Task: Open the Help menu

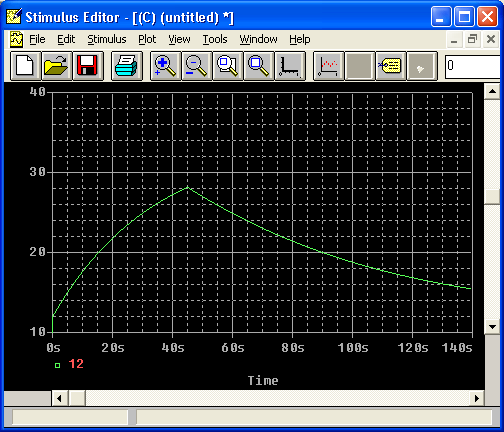Action: [300, 39]
